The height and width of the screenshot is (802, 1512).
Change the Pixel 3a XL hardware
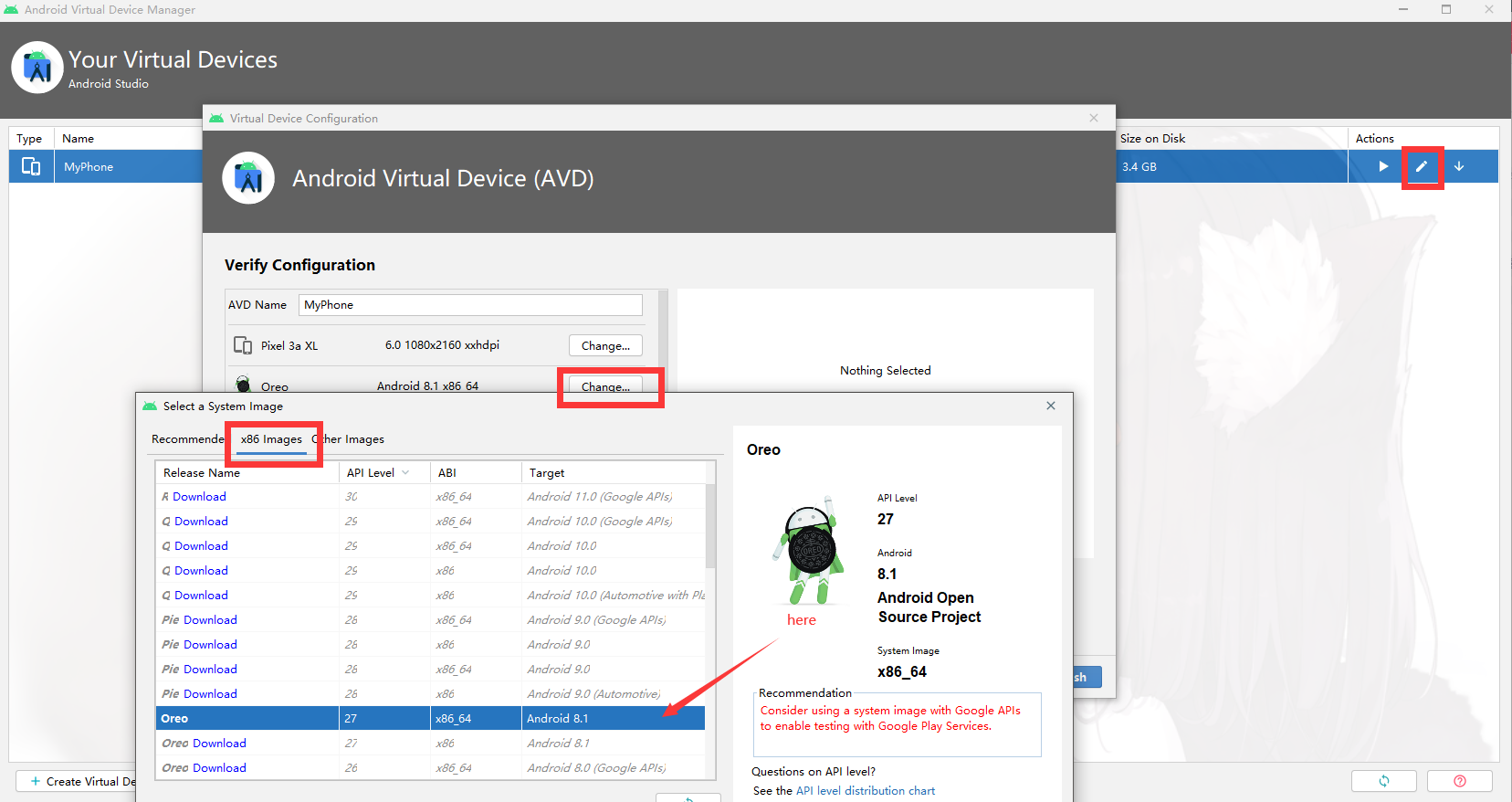pos(605,345)
